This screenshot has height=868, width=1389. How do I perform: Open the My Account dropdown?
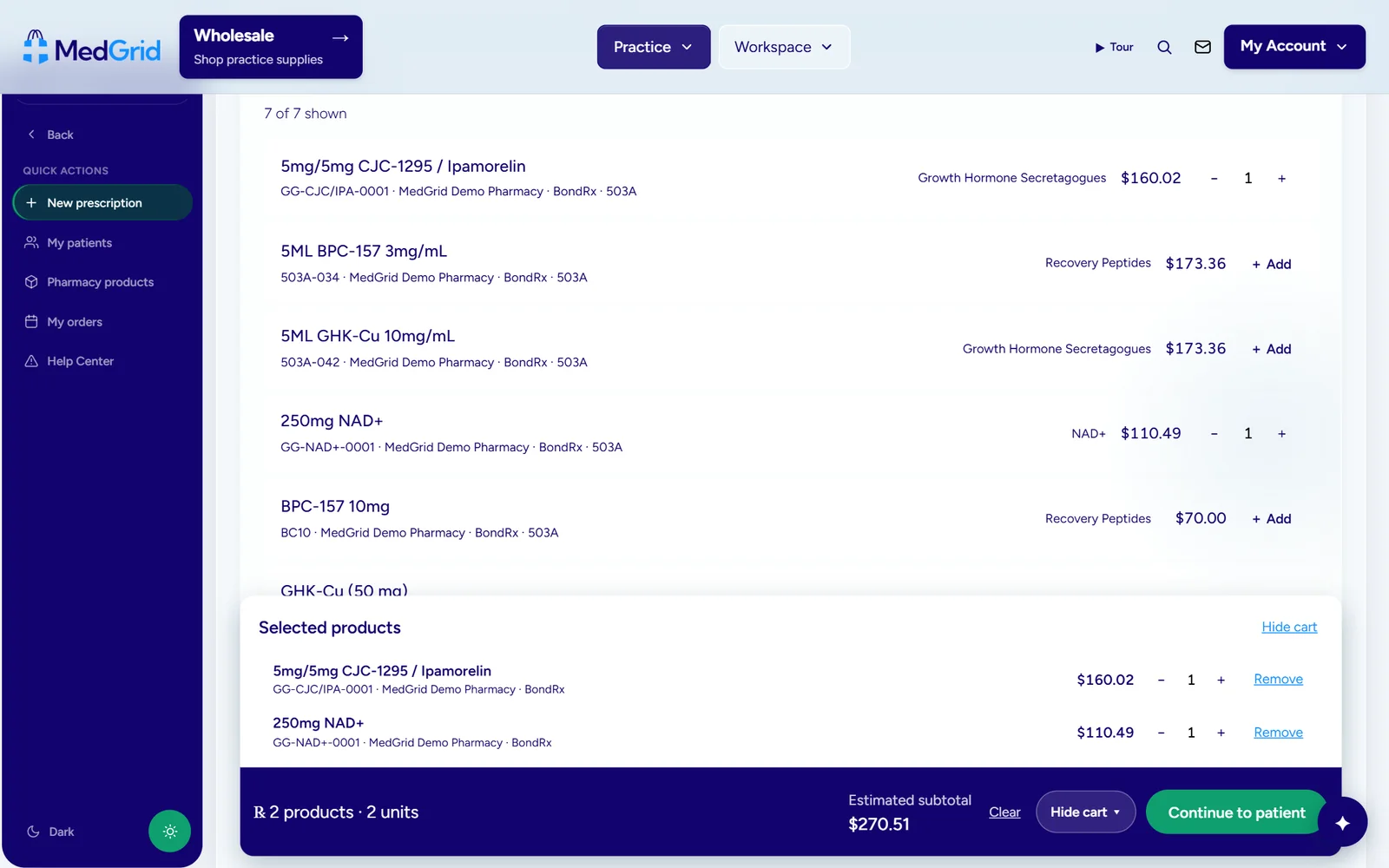[1294, 47]
